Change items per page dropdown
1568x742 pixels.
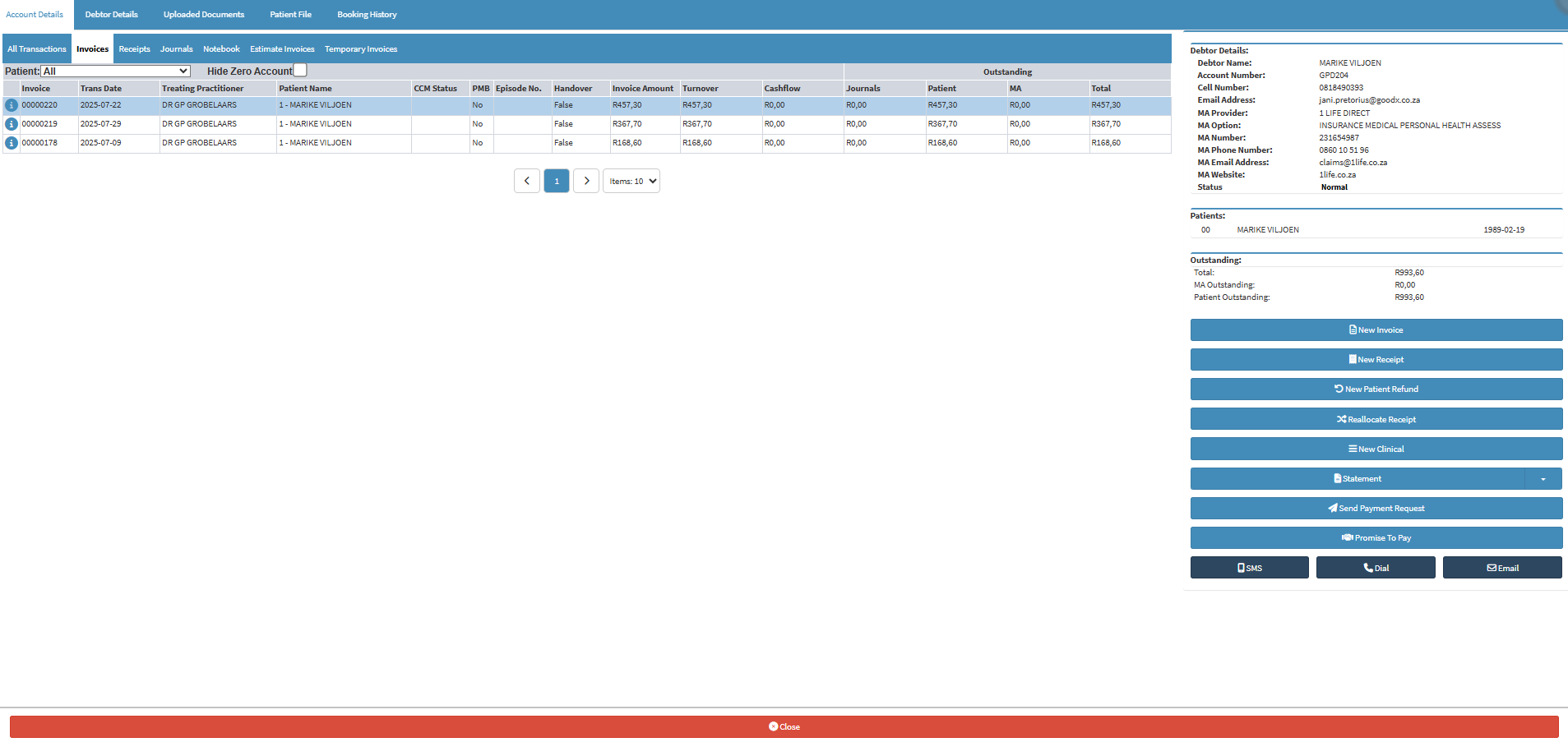631,181
